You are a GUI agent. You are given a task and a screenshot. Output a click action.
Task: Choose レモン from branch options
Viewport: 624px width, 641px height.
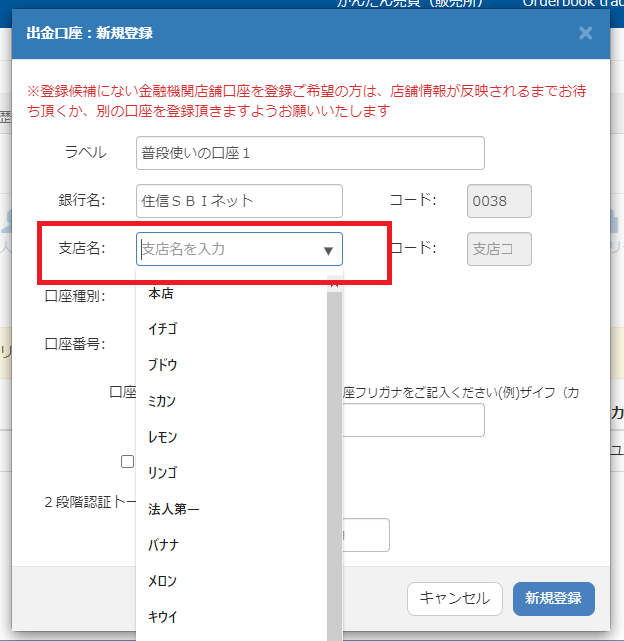(231, 437)
